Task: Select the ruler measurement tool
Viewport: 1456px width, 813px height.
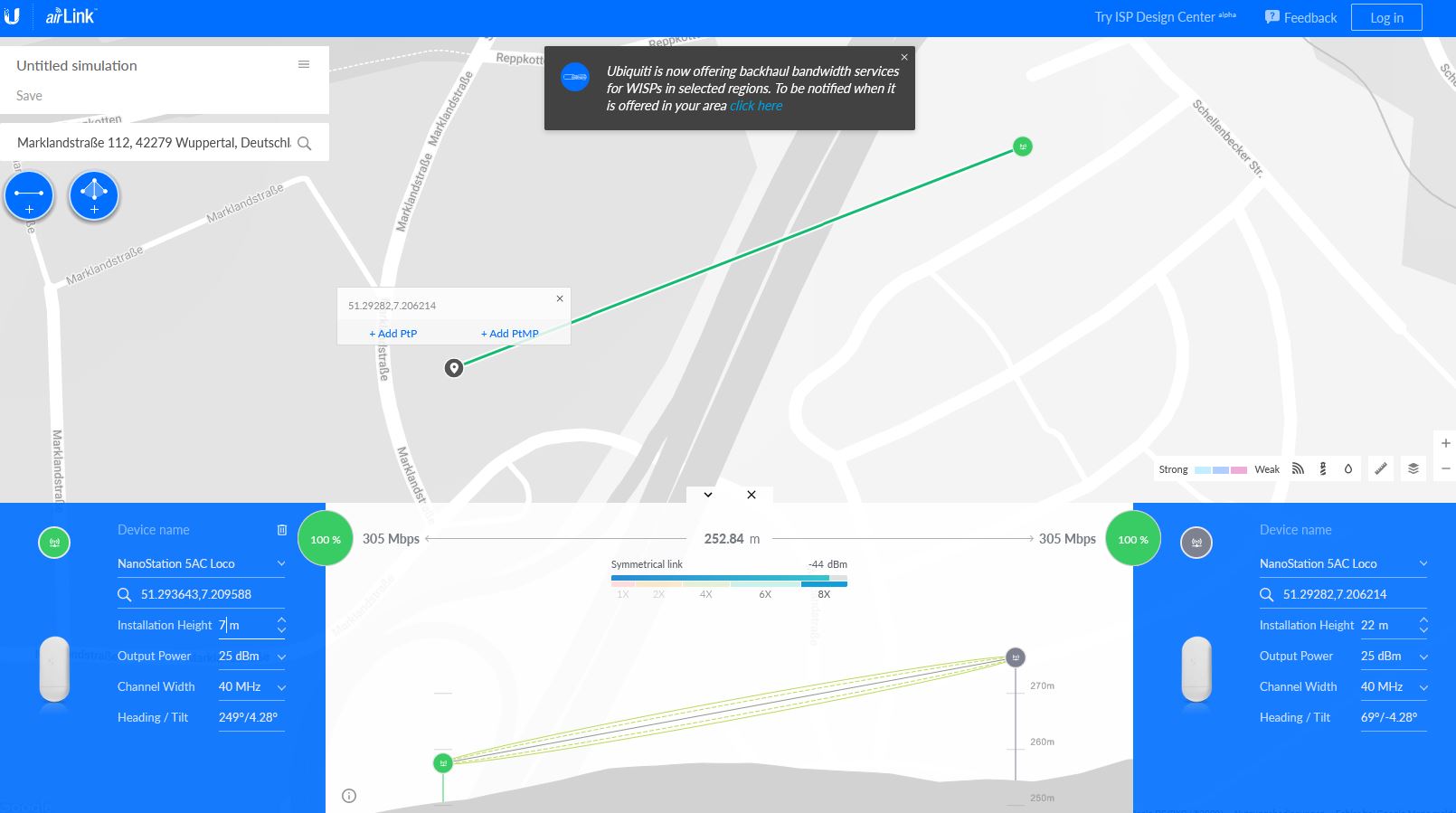Action: tap(1381, 468)
